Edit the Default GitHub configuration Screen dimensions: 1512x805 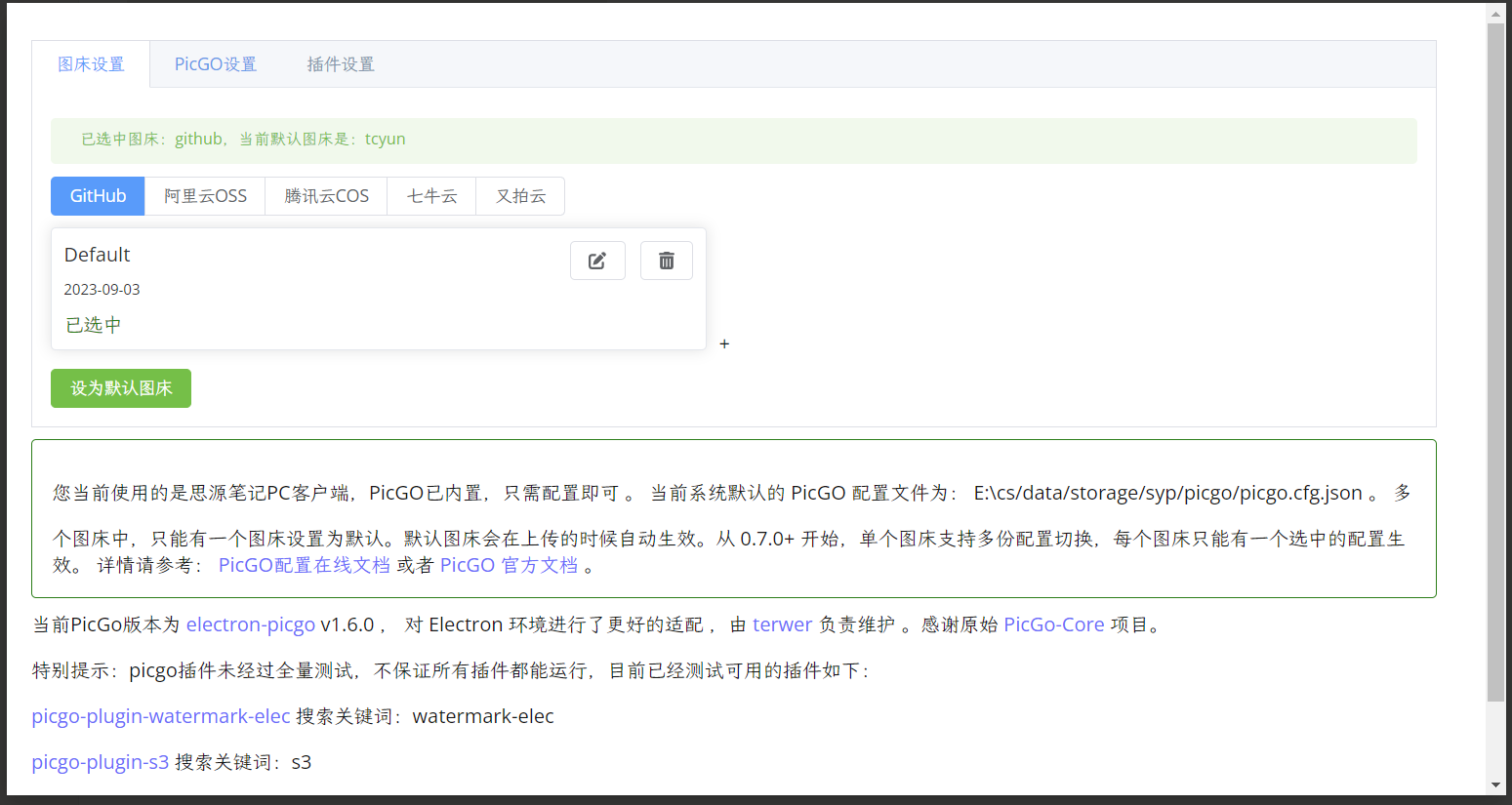[597, 261]
